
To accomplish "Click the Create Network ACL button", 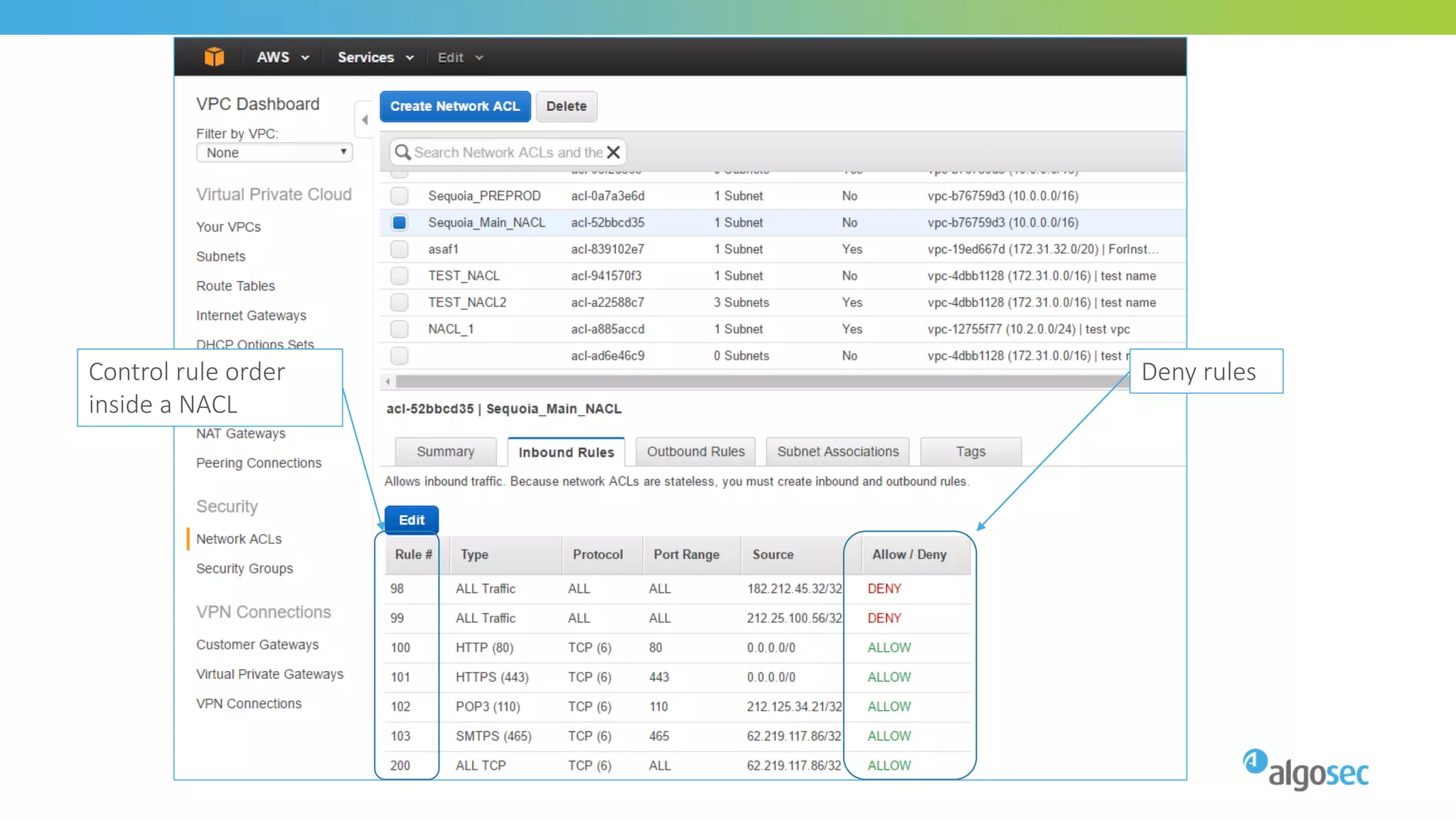I will click(x=455, y=107).
